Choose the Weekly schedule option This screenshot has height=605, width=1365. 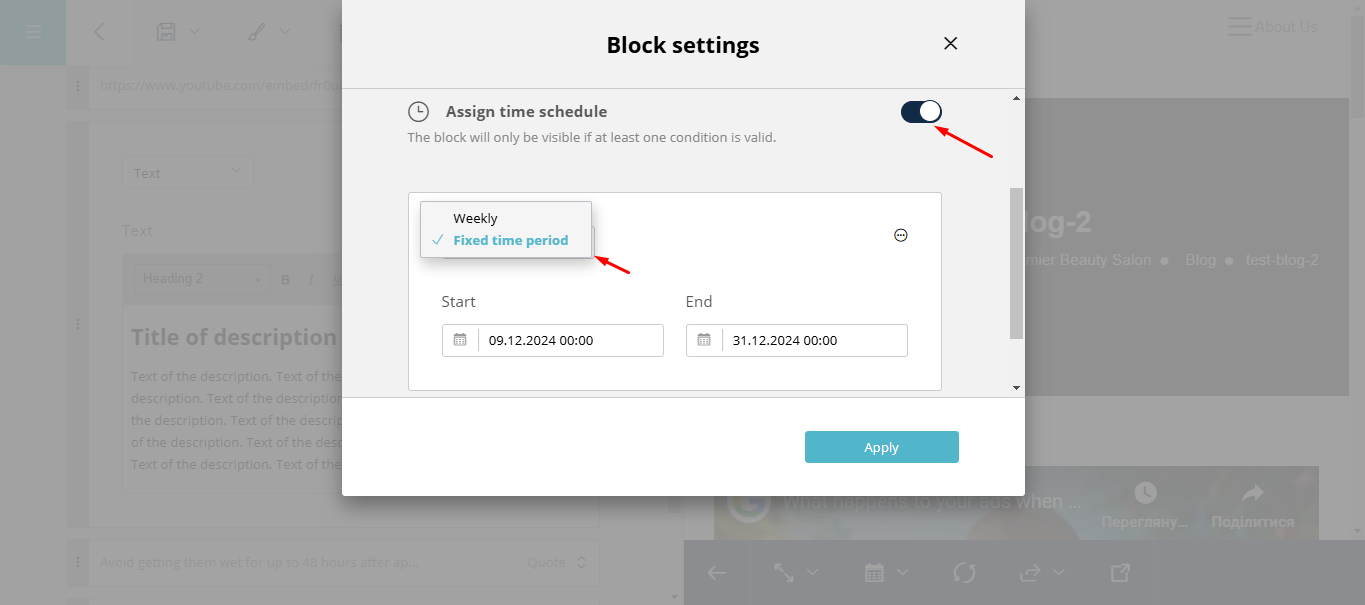pos(475,218)
